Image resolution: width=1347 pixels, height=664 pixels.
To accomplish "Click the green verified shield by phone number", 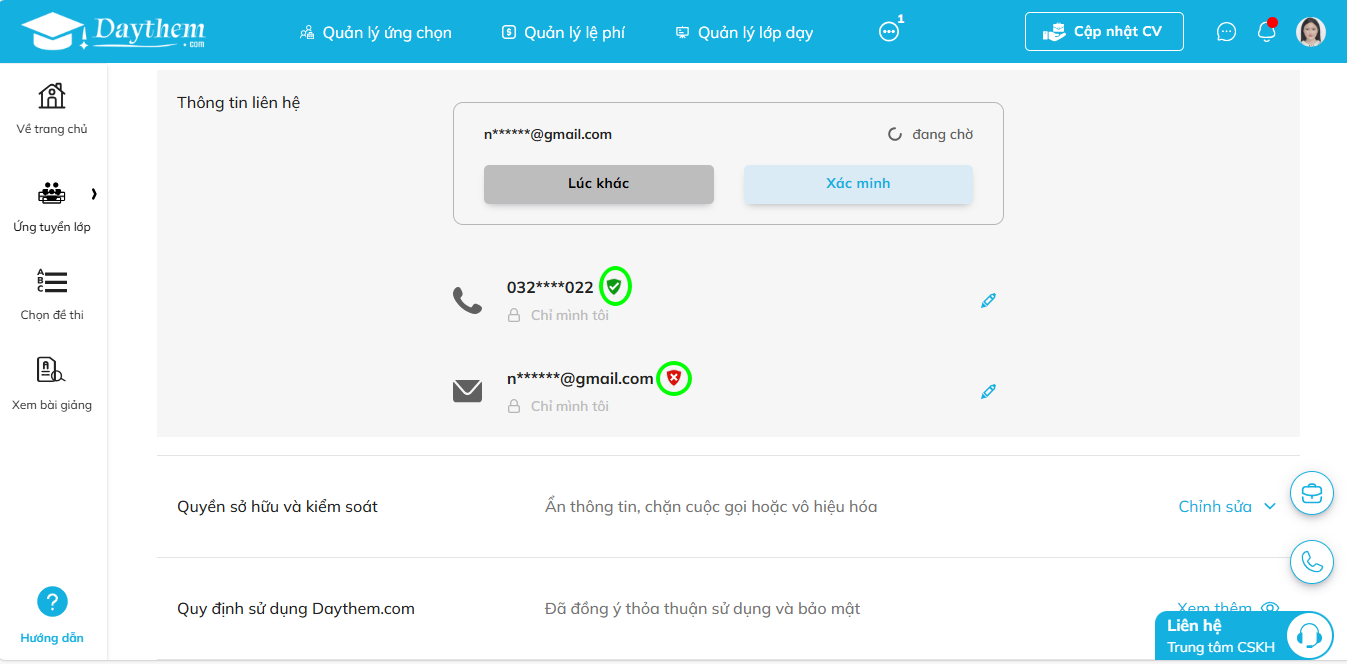I will pos(615,287).
